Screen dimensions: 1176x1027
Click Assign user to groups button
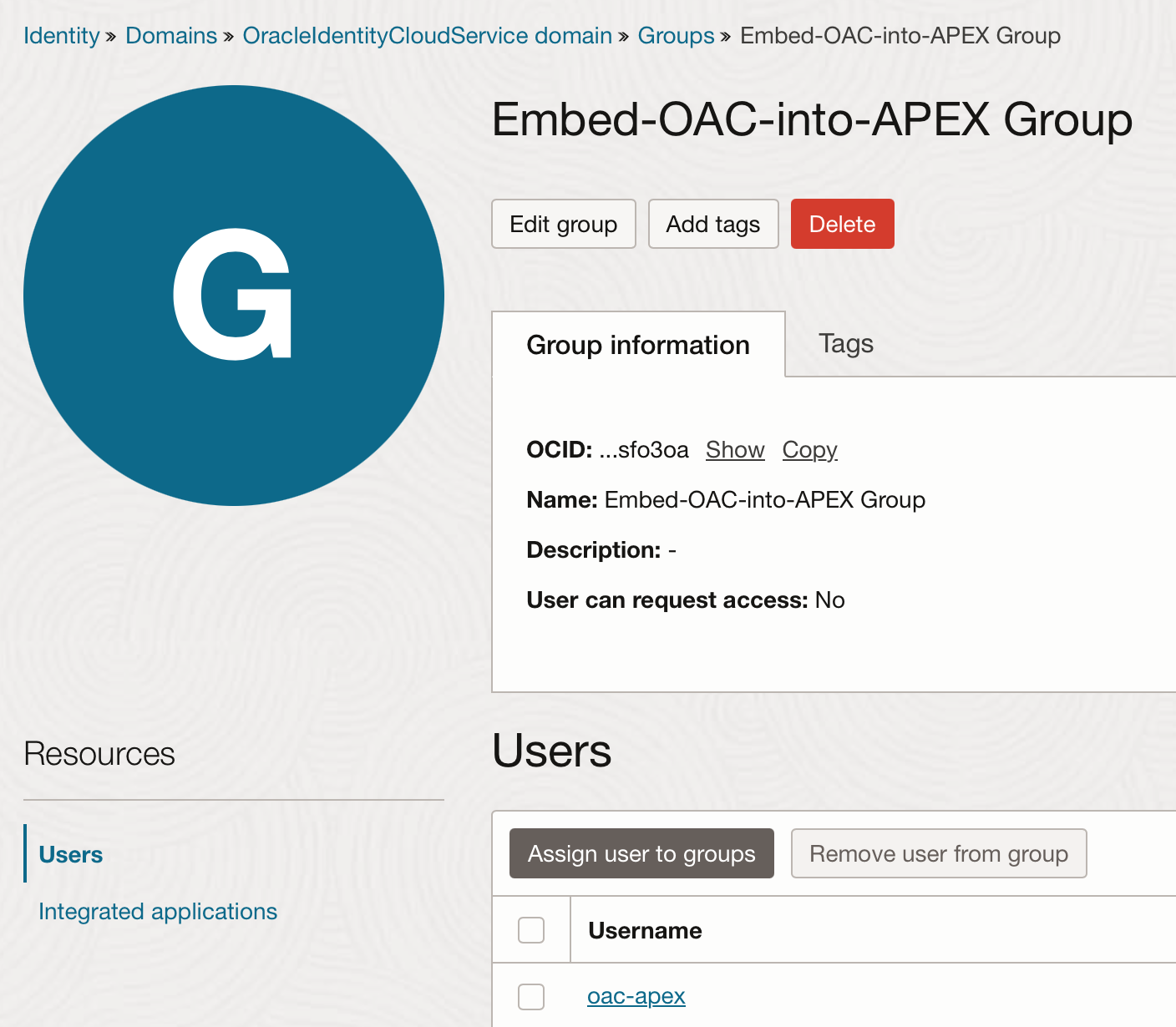(x=641, y=853)
